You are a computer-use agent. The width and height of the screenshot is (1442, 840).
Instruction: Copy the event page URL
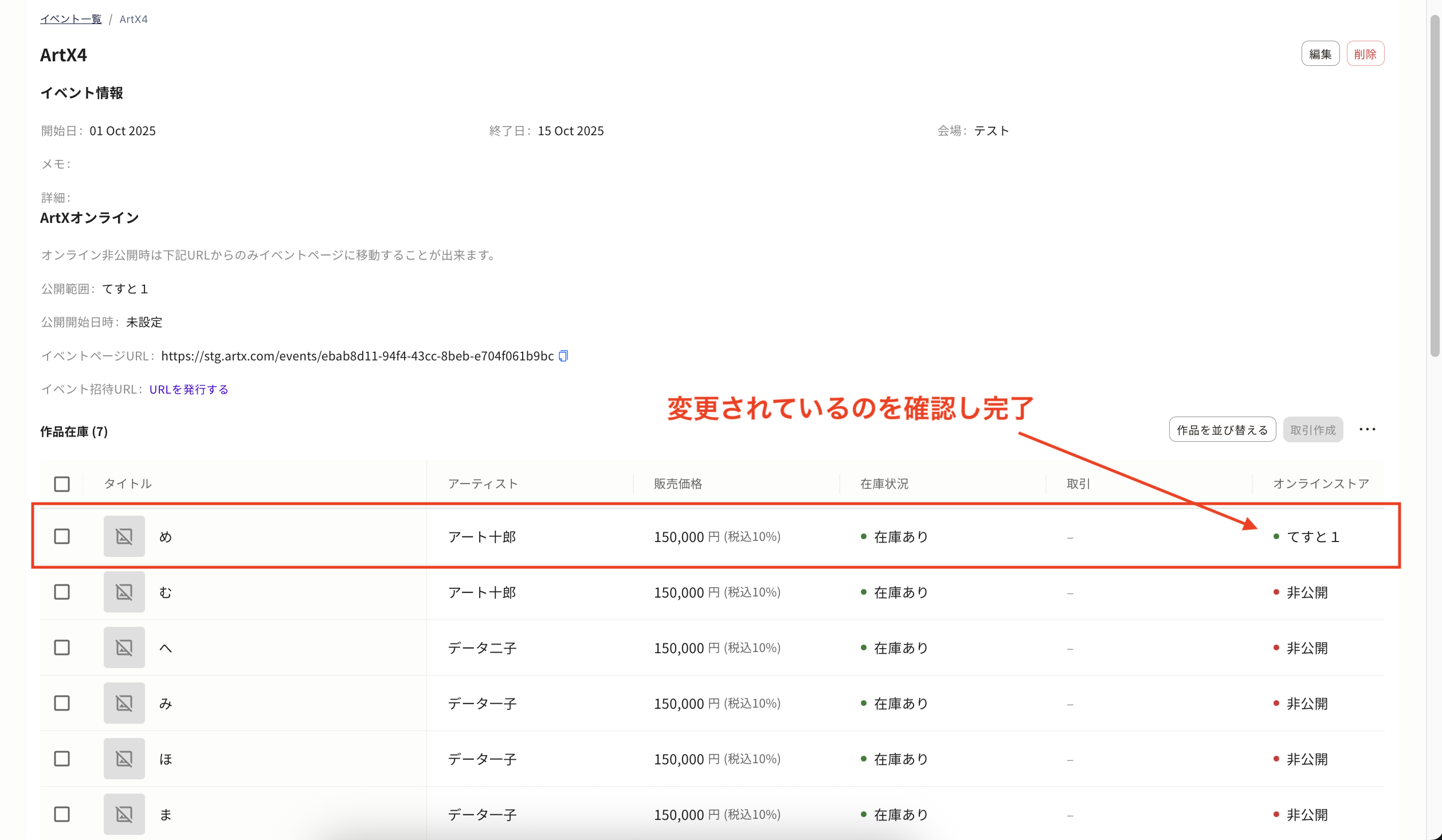pyautogui.click(x=563, y=356)
